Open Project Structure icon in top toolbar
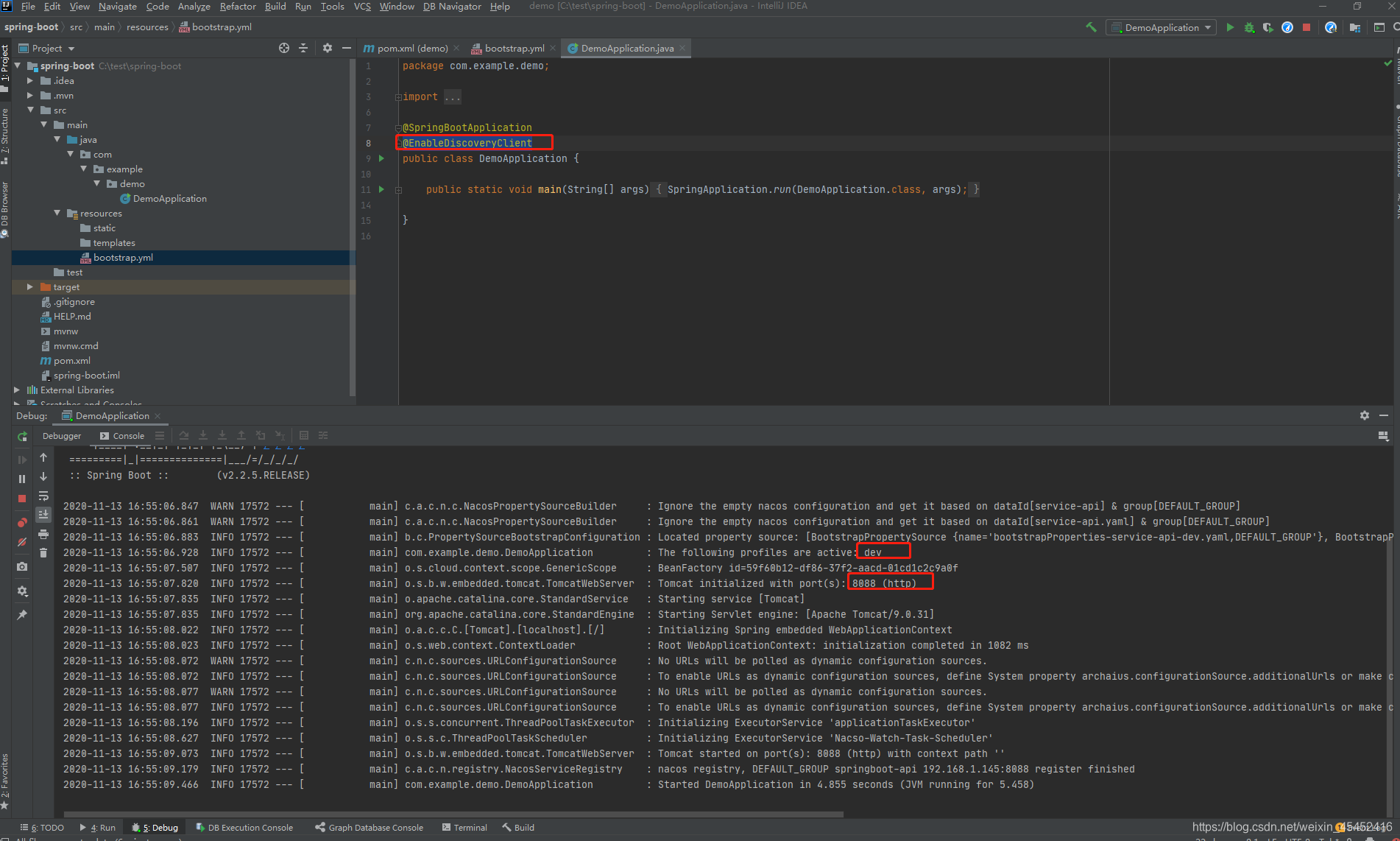Image resolution: width=1400 pixels, height=841 pixels. [1354, 27]
